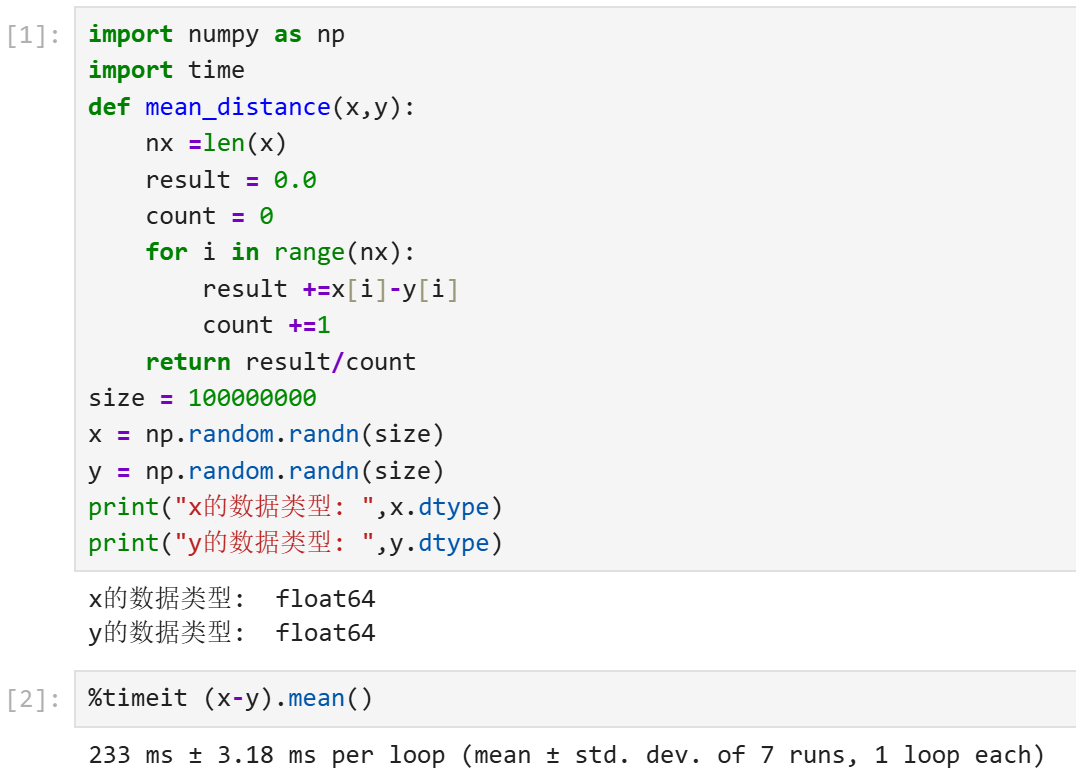
Task: Click the mean_distance function name
Action: pos(237,107)
